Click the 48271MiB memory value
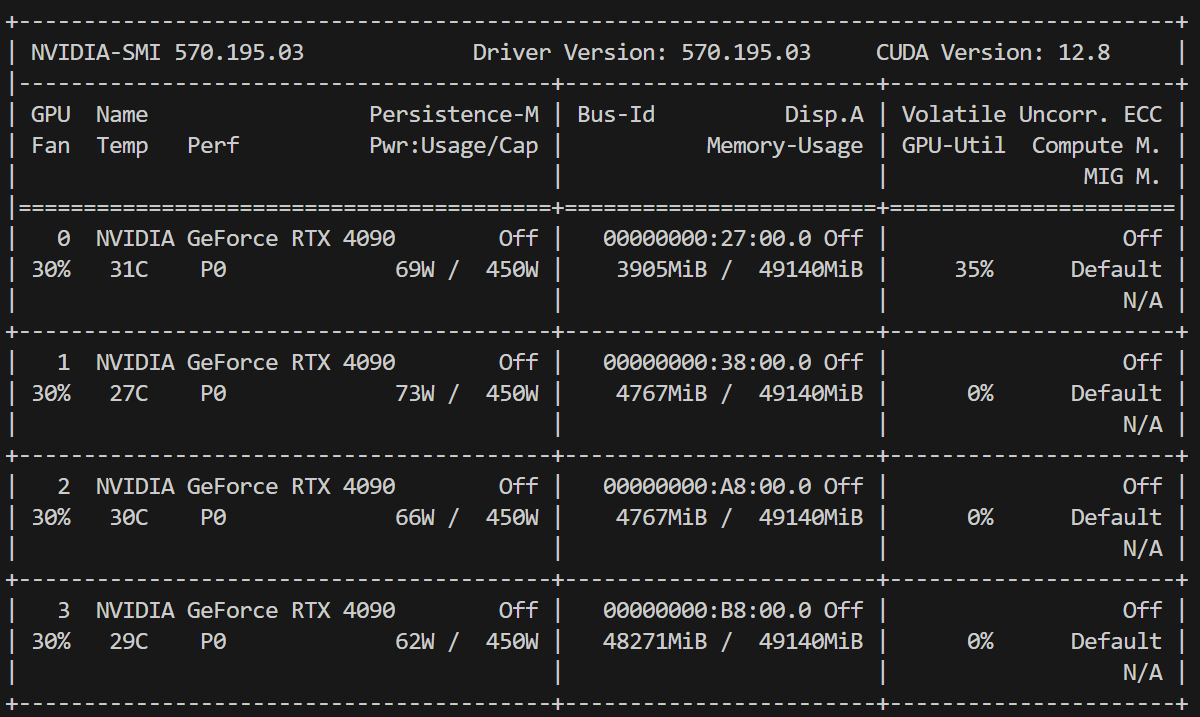Screen dimensions: 1200x717 tap(655, 642)
